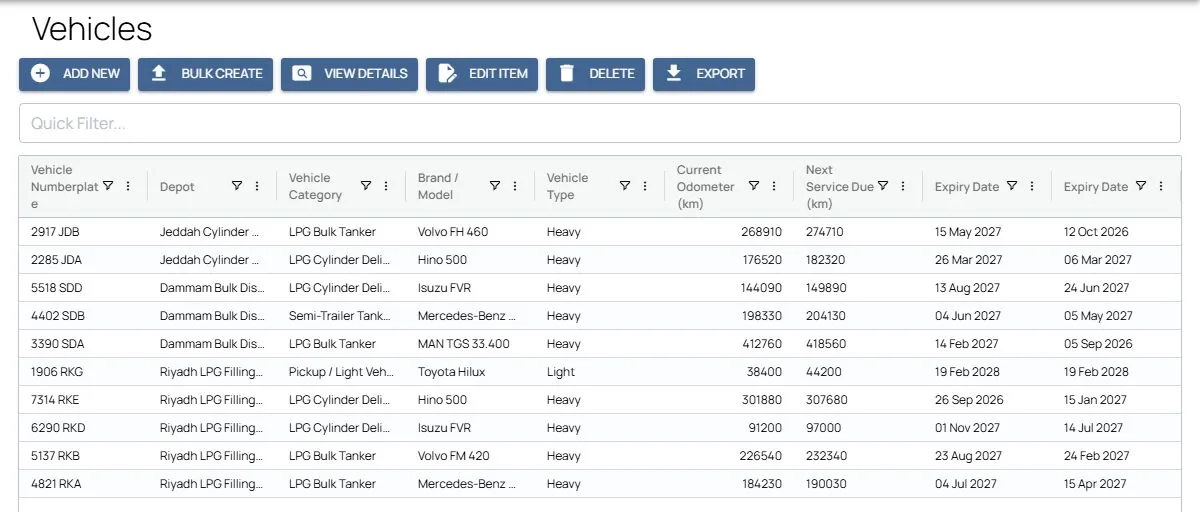This screenshot has height=512, width=1200.
Task: Sort by the Depot header label
Action: click(177, 186)
